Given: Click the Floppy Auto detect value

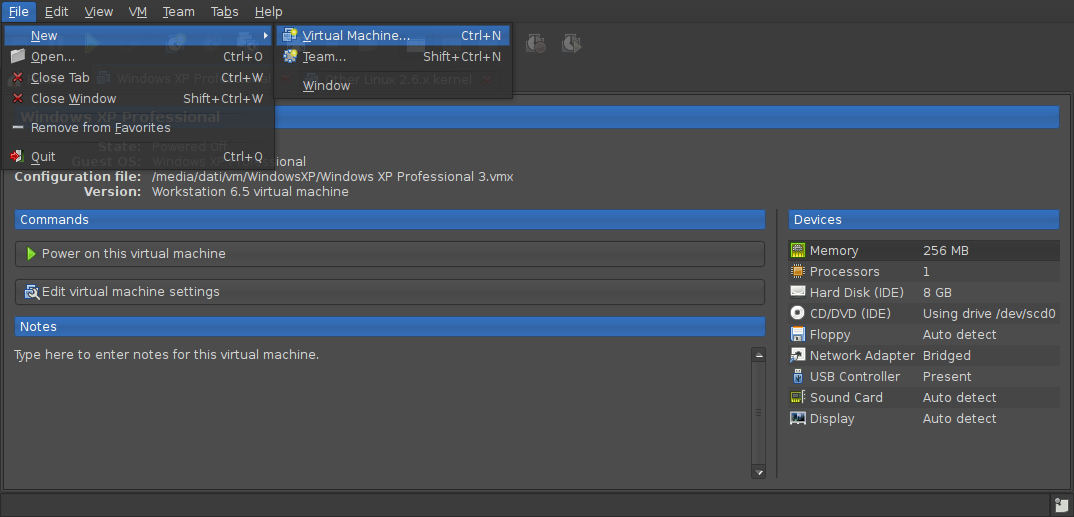Looking at the screenshot, I should tap(960, 335).
